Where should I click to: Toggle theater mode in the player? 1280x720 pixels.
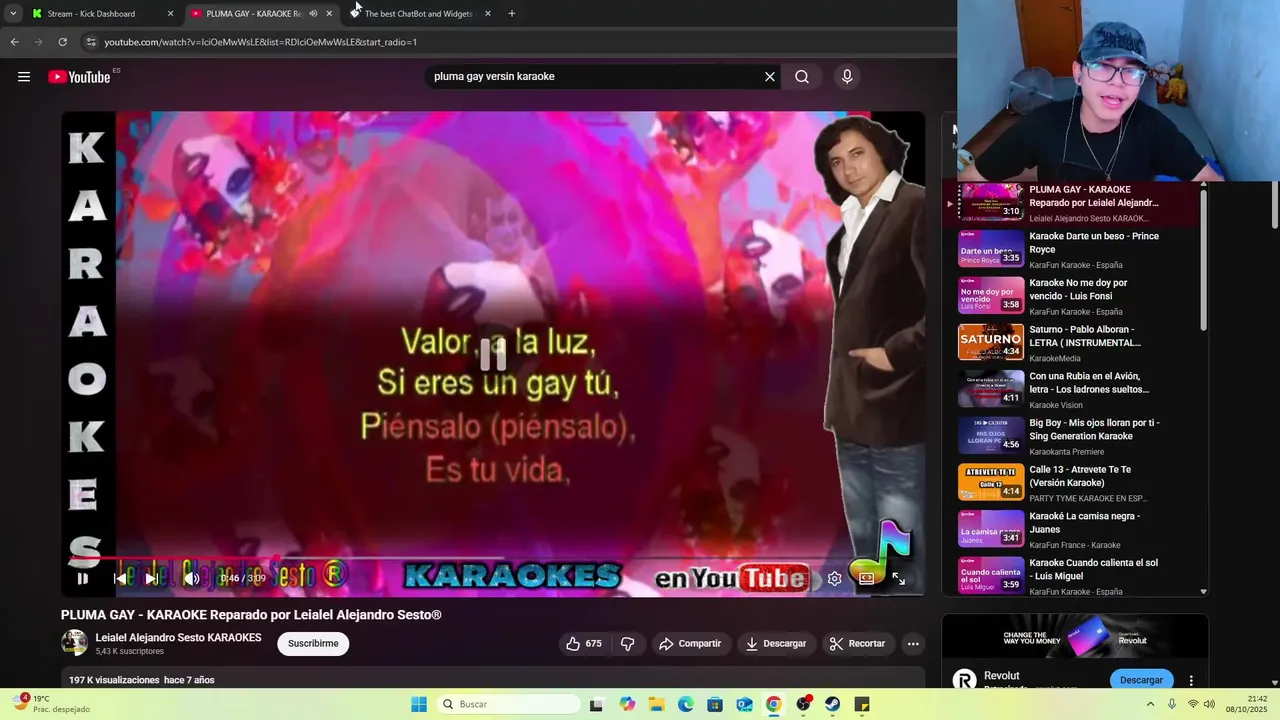866,578
